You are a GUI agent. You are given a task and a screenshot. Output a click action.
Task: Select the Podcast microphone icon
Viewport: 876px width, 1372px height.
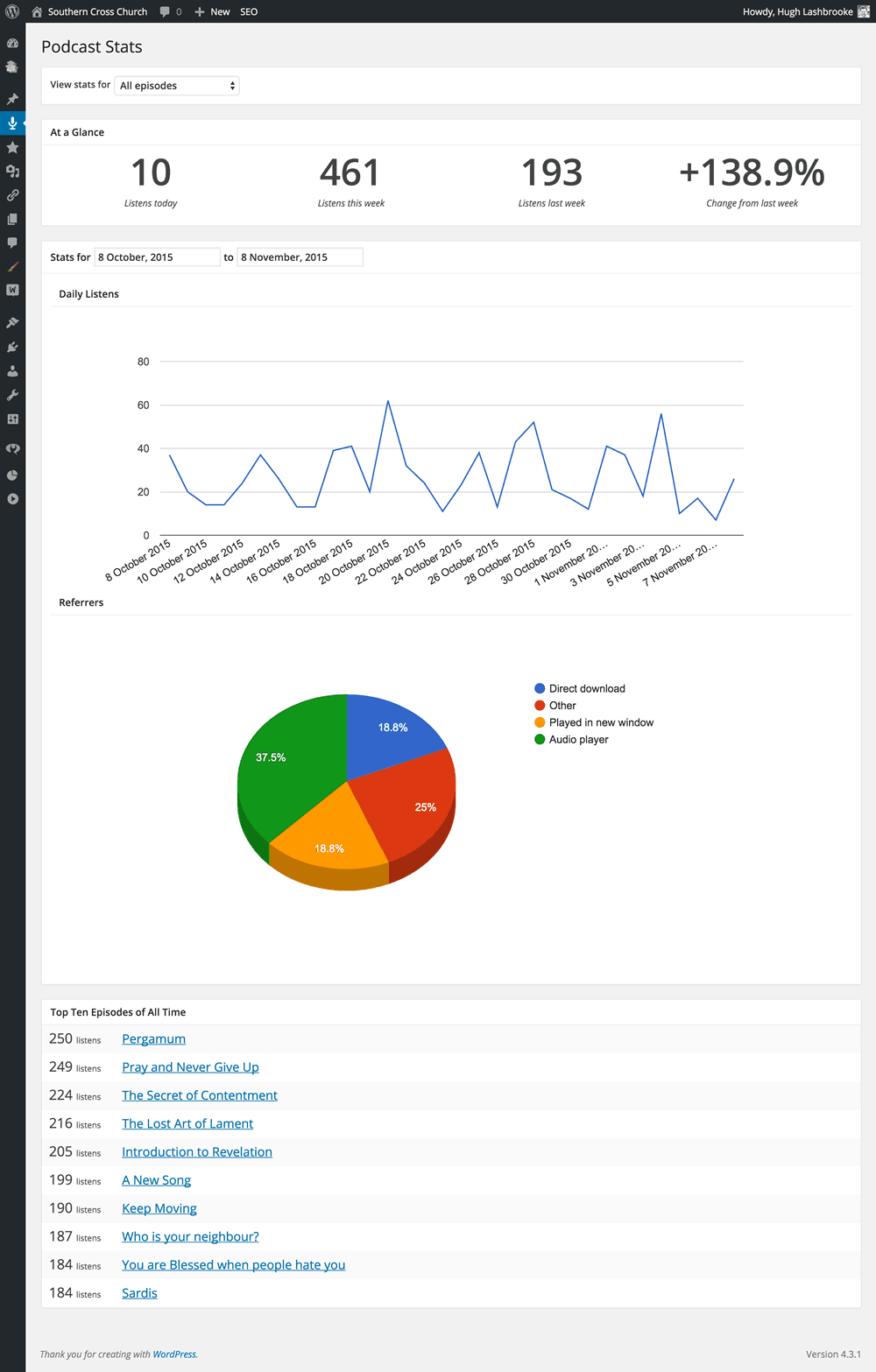click(x=12, y=123)
